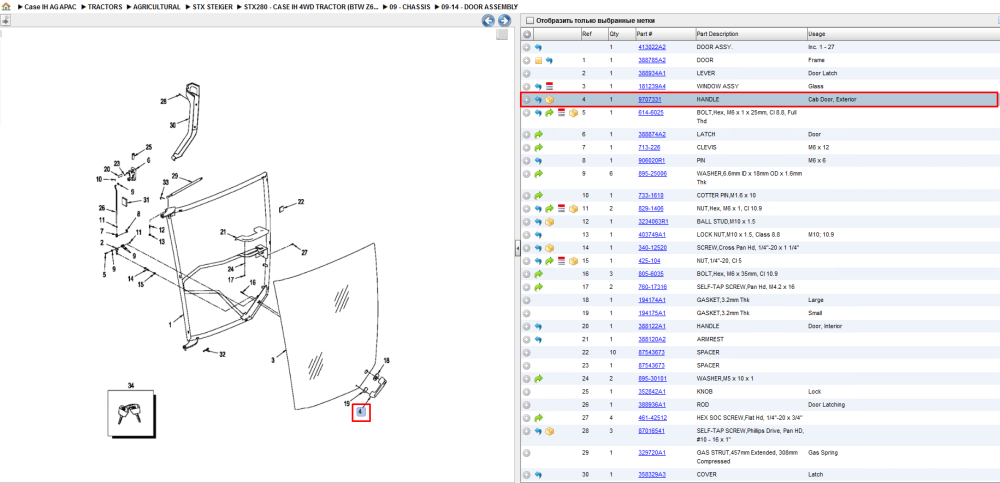The width and height of the screenshot is (1000, 483).
Task: Click the previous page blue arrow
Action: [x=489, y=20]
